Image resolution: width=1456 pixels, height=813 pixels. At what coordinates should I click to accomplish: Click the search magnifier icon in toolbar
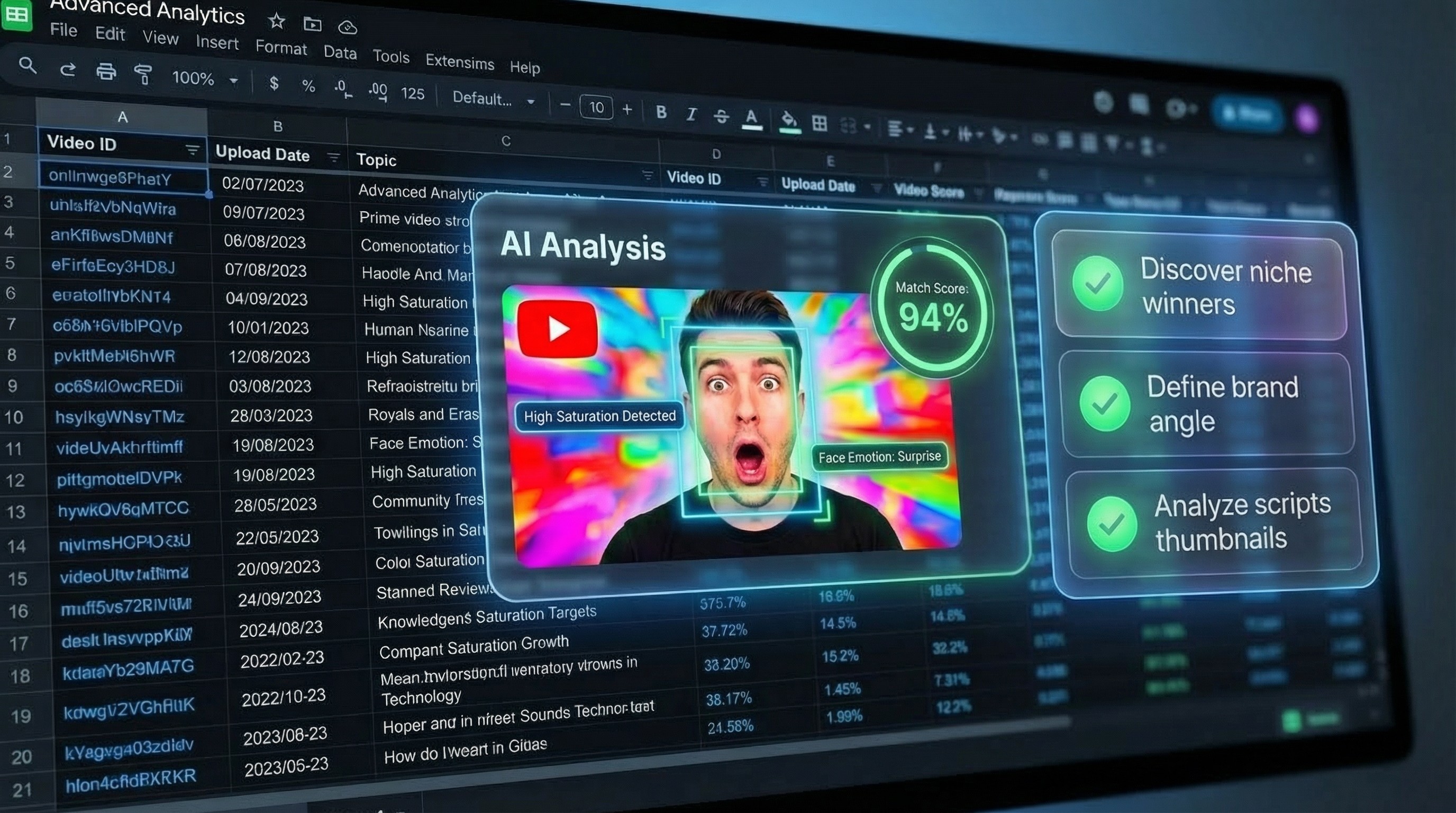point(27,66)
